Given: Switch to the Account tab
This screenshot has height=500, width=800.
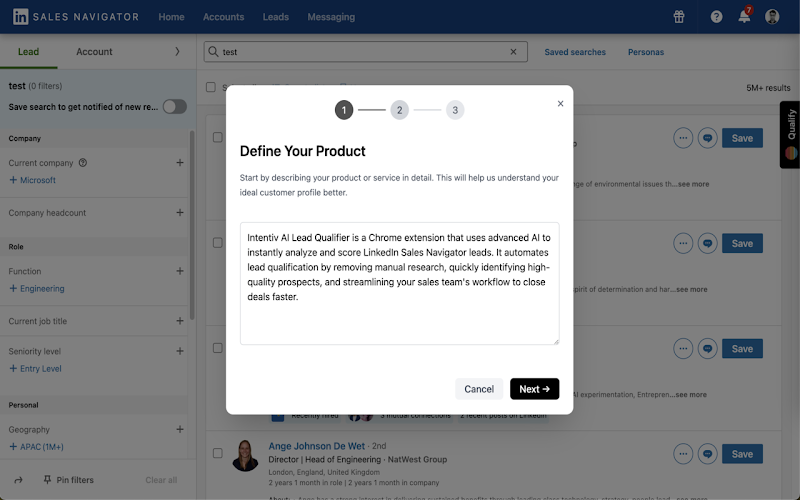Looking at the screenshot, I should point(94,52).
